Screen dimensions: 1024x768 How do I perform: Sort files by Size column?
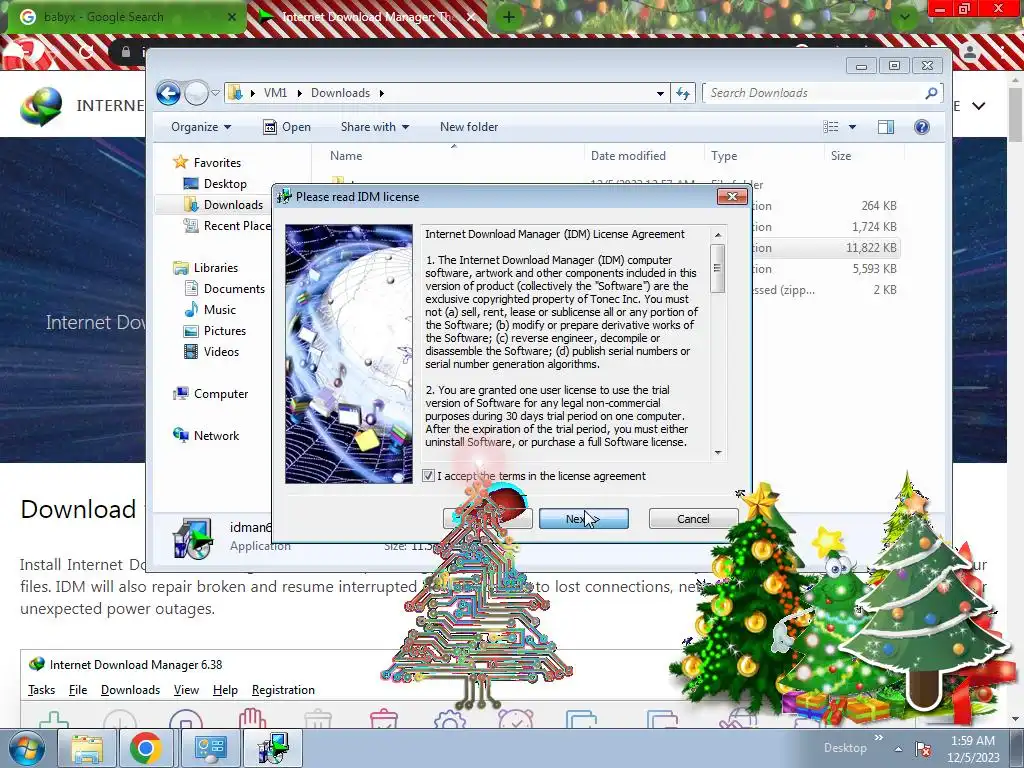[x=864, y=155]
